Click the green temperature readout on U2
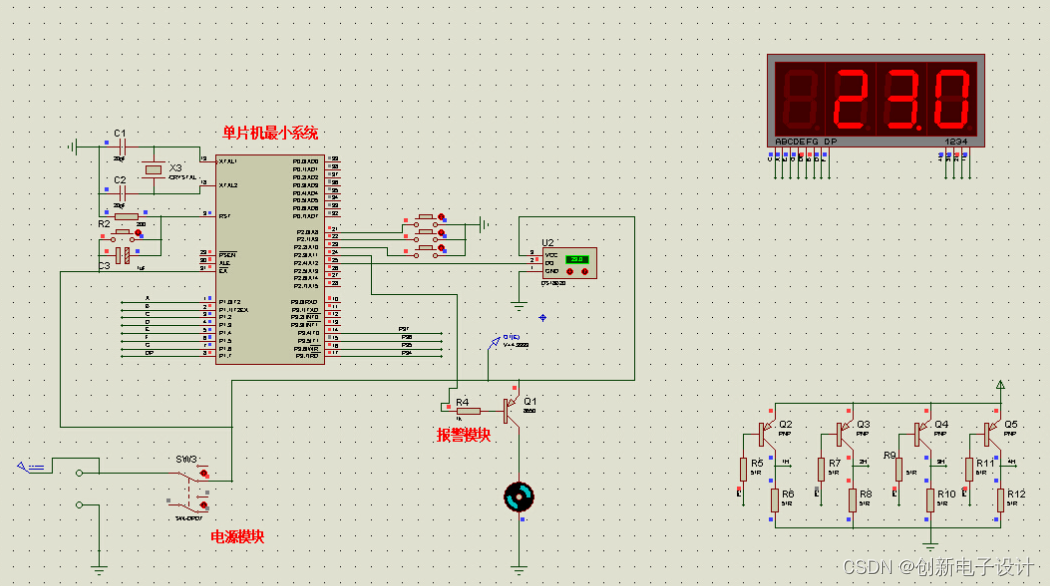The width and height of the screenshot is (1050, 586). click(x=577, y=259)
